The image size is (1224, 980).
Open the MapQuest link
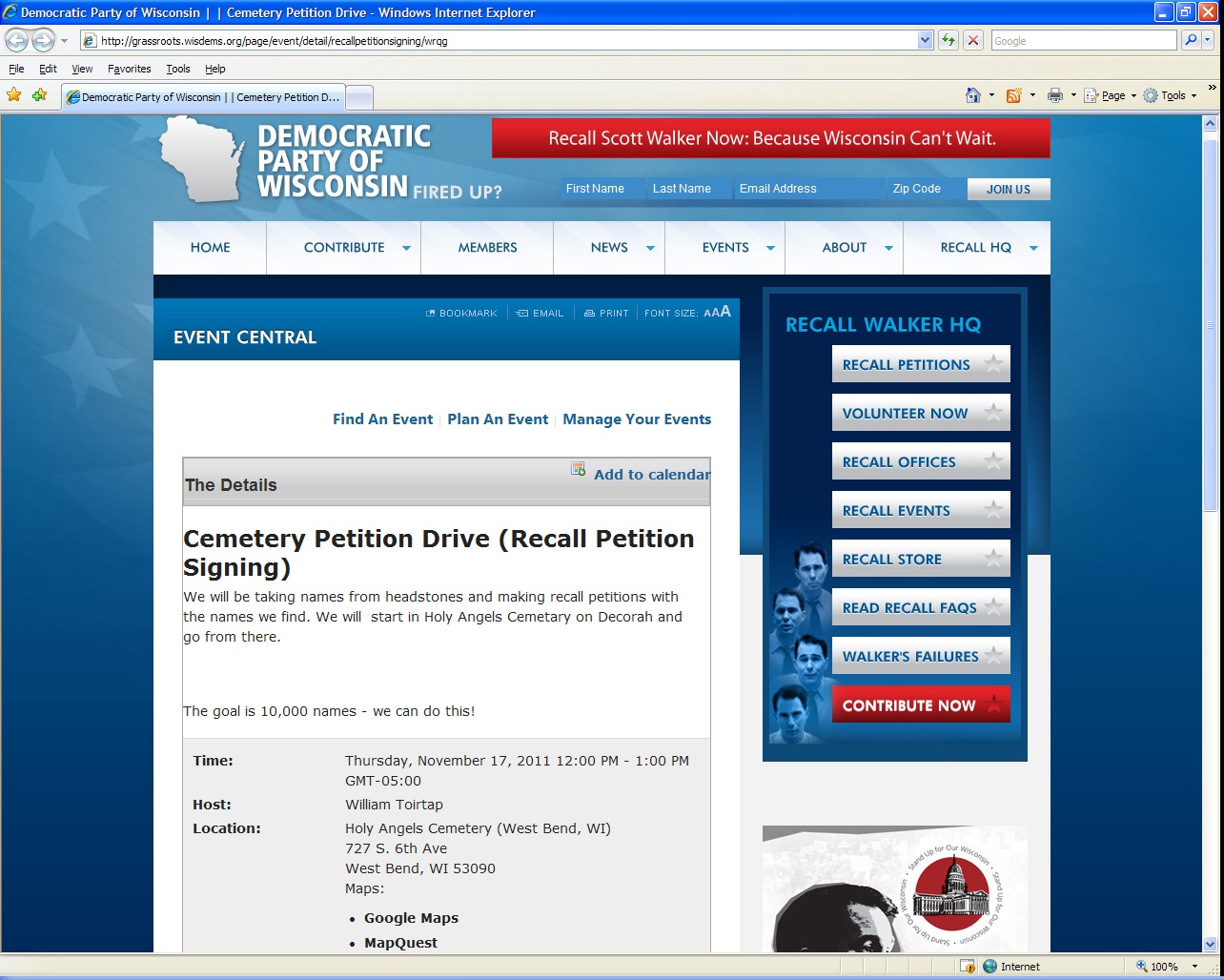click(400, 943)
